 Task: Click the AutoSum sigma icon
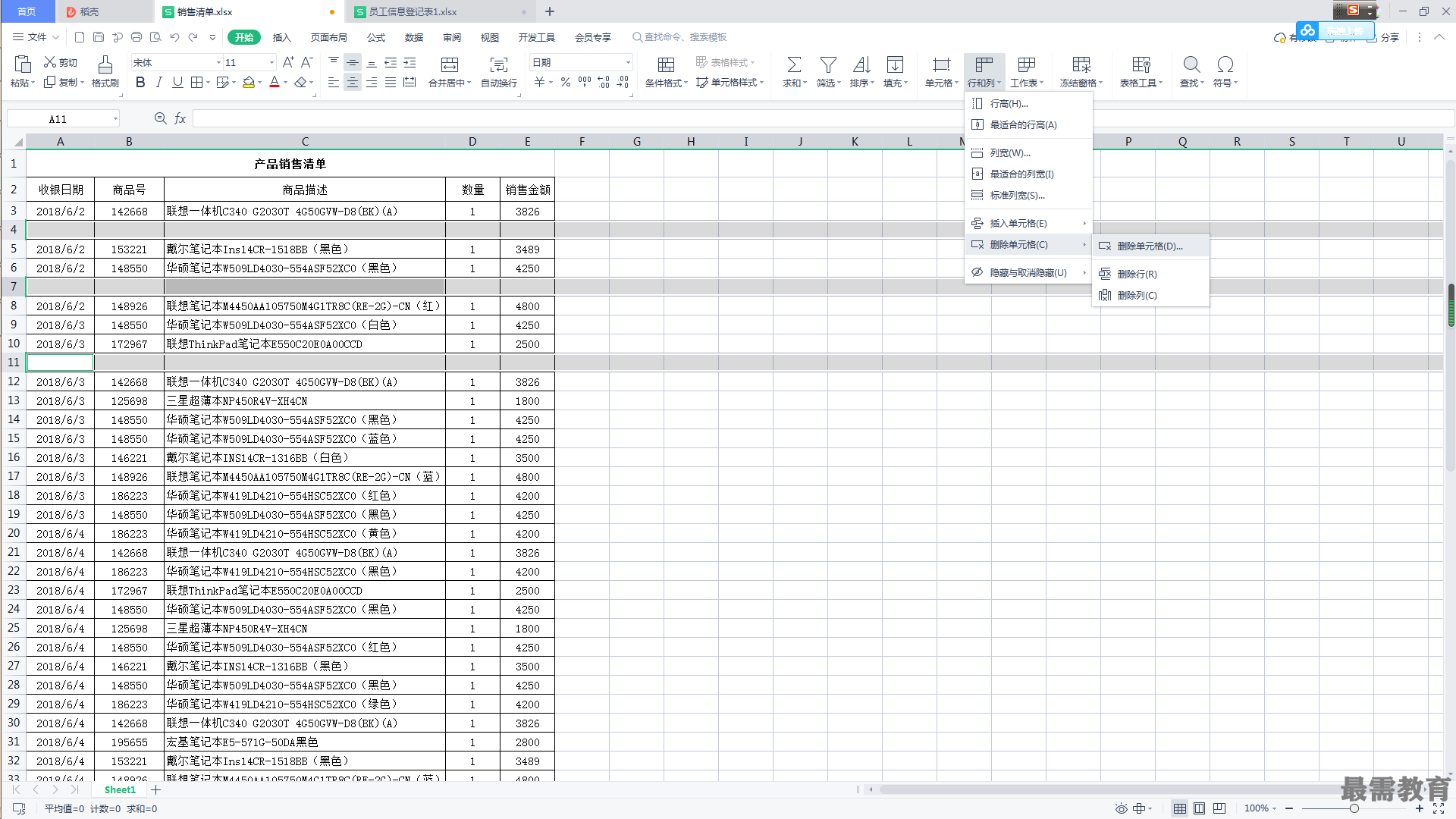coord(794,64)
